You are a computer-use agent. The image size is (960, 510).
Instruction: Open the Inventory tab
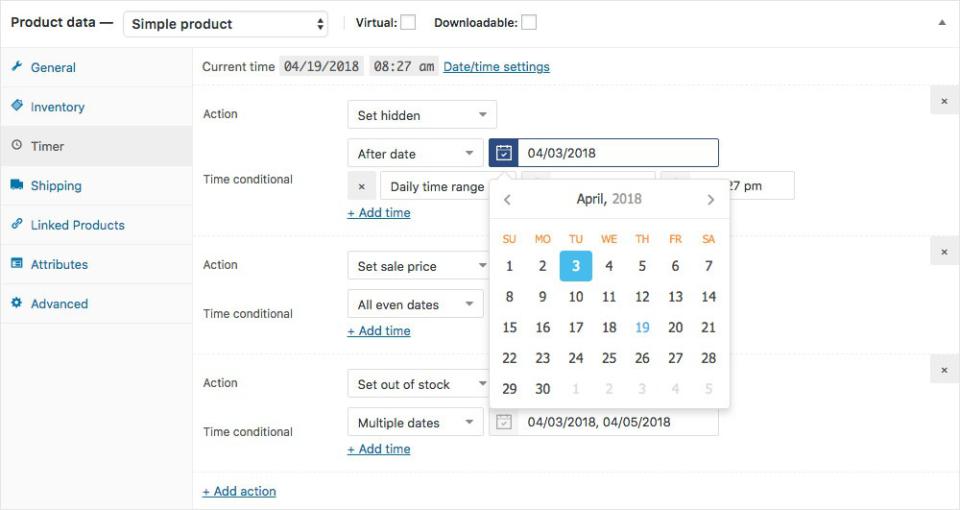pos(57,107)
